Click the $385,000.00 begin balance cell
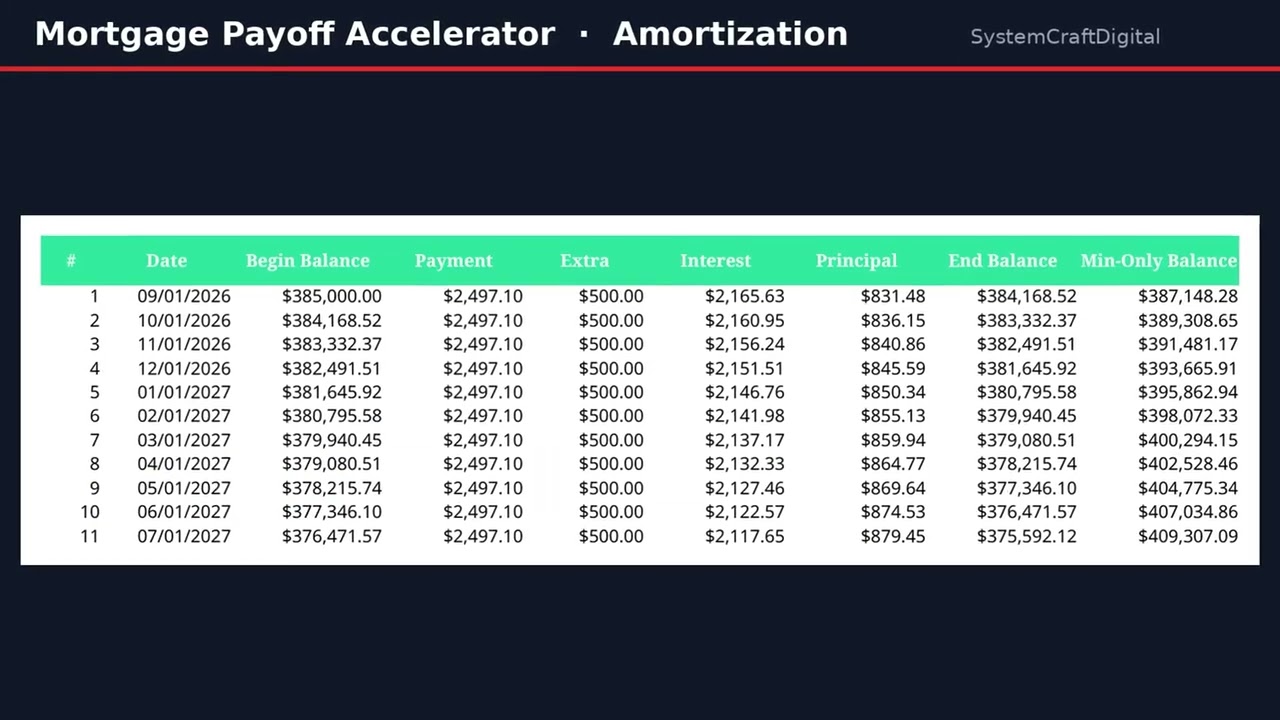 pyautogui.click(x=332, y=296)
